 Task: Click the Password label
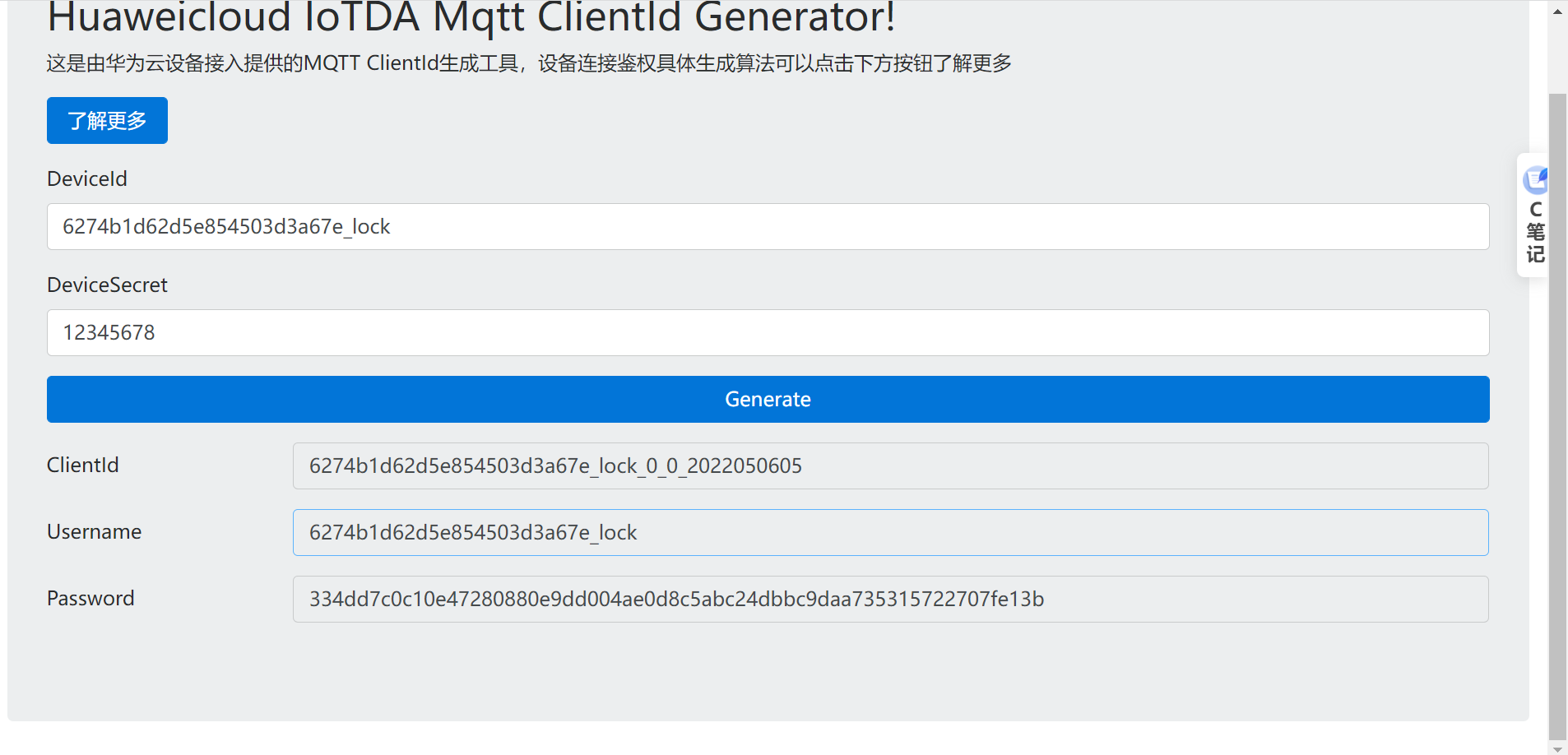click(90, 599)
